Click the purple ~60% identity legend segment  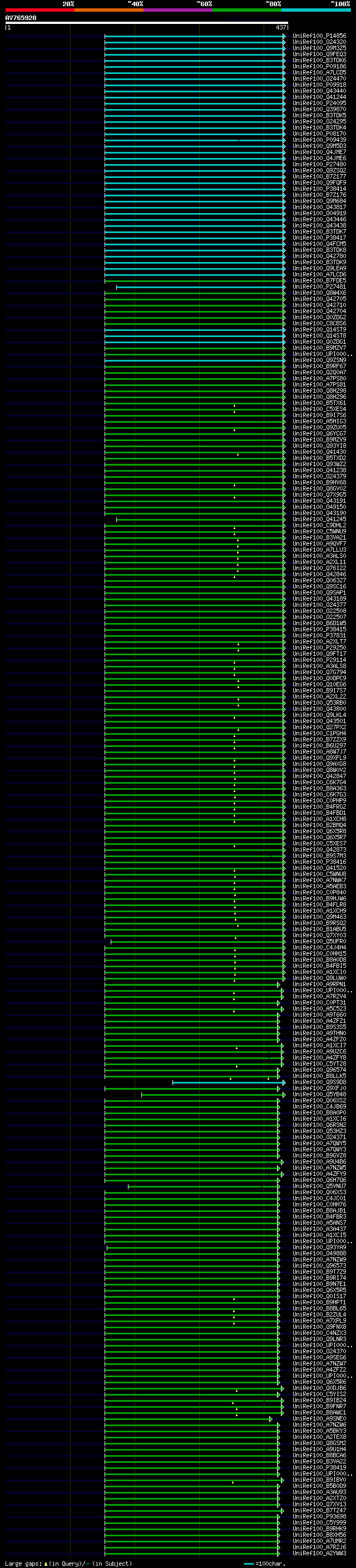click(x=177, y=10)
